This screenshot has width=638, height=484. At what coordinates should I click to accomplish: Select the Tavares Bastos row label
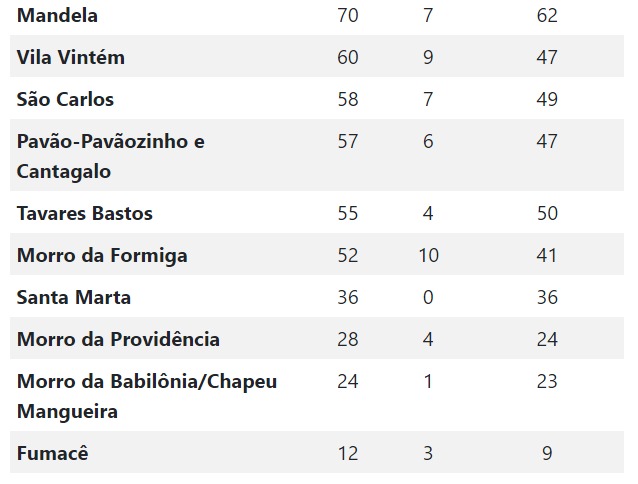point(85,213)
